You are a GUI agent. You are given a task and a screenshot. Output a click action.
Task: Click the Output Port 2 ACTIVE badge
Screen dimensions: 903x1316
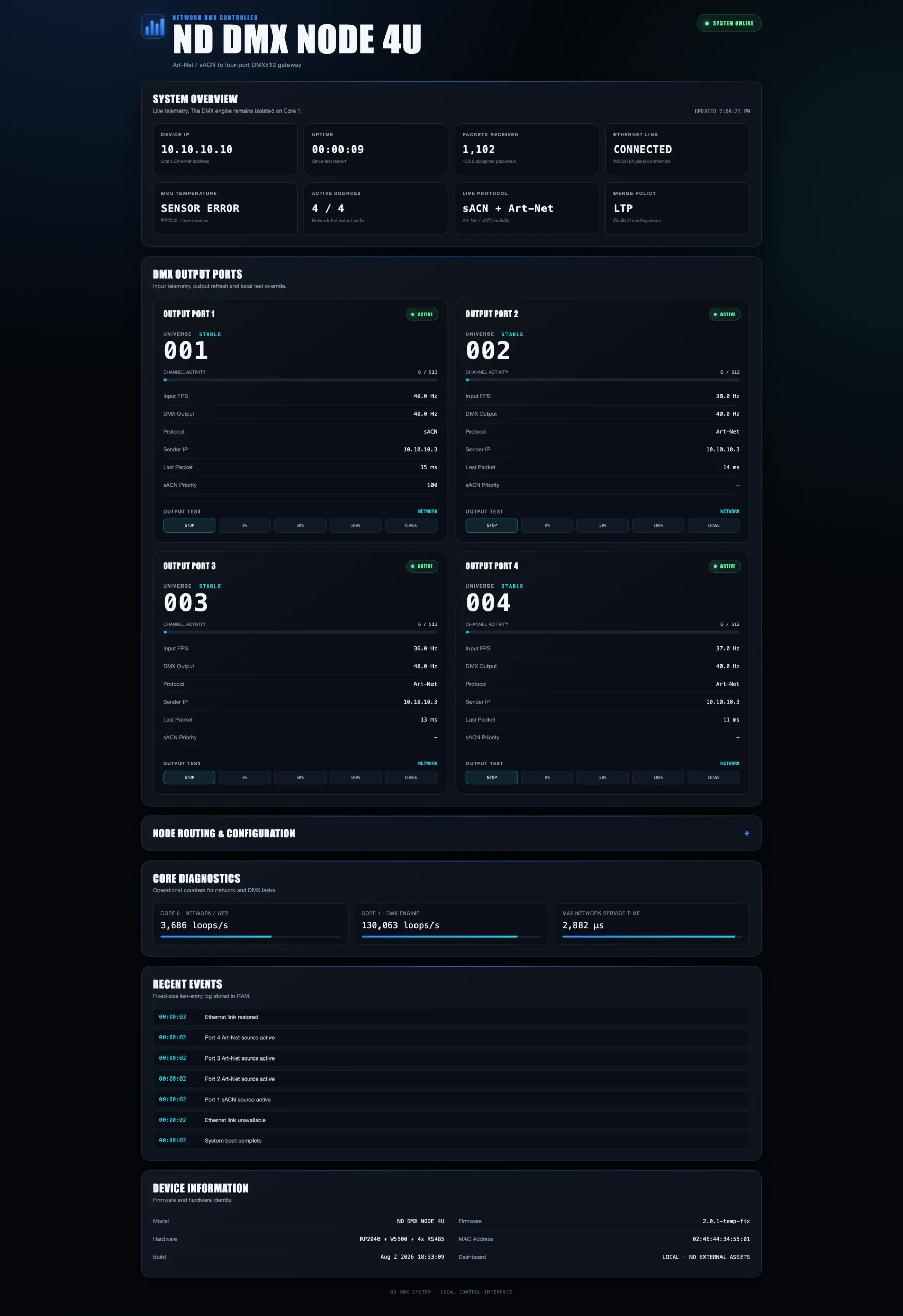(725, 314)
